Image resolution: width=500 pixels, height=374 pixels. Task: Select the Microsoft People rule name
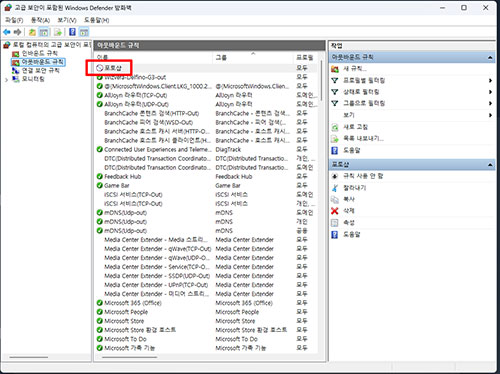tap(126, 312)
